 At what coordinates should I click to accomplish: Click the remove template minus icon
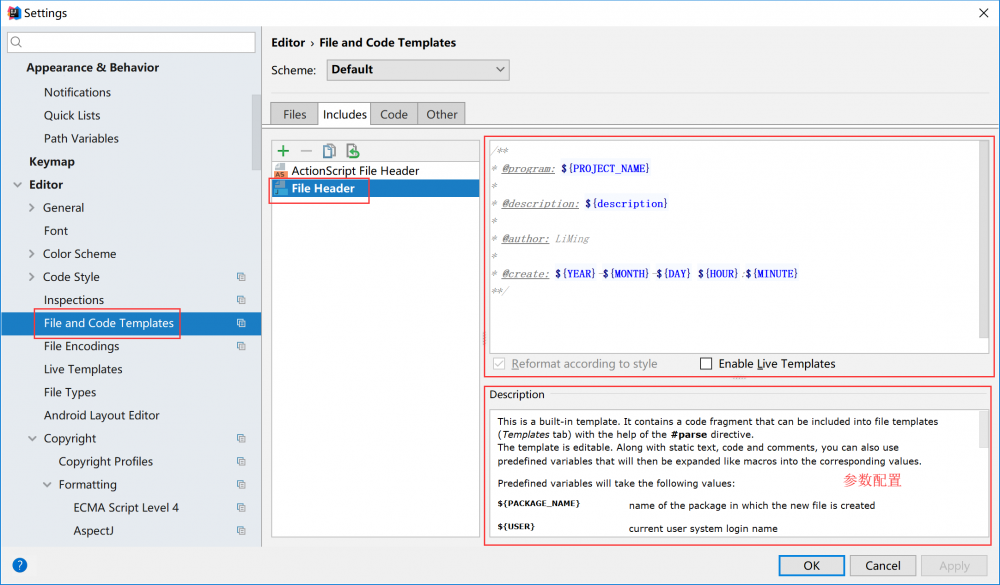coord(306,151)
